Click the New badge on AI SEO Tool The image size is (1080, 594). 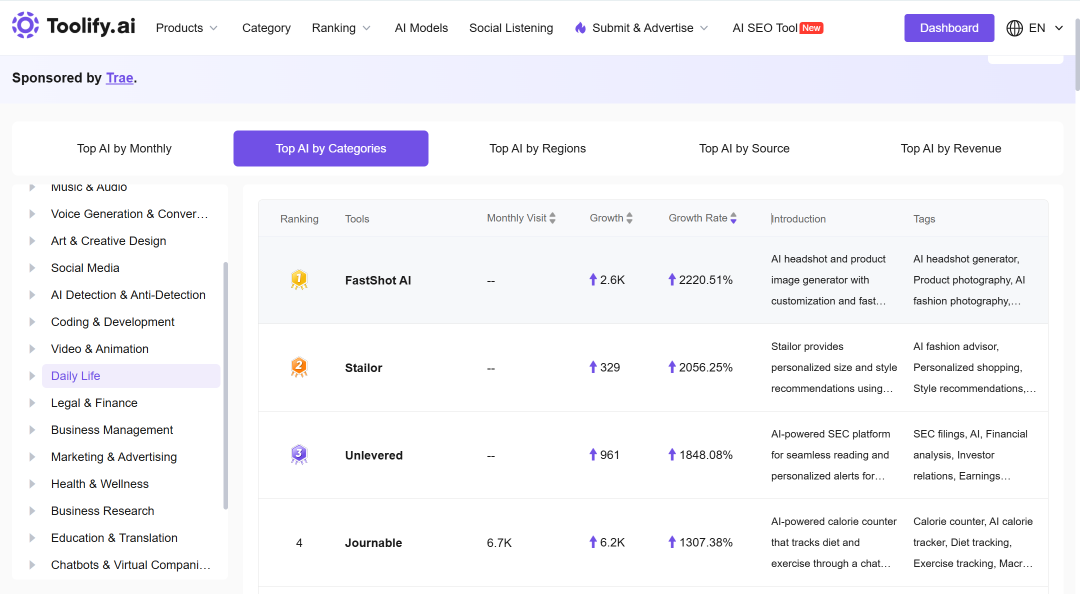[x=811, y=28]
